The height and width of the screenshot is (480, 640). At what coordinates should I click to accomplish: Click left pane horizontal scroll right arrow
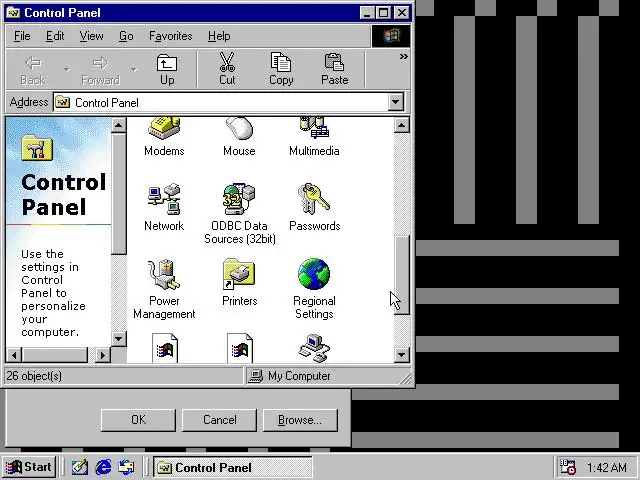pyautogui.click(x=103, y=355)
